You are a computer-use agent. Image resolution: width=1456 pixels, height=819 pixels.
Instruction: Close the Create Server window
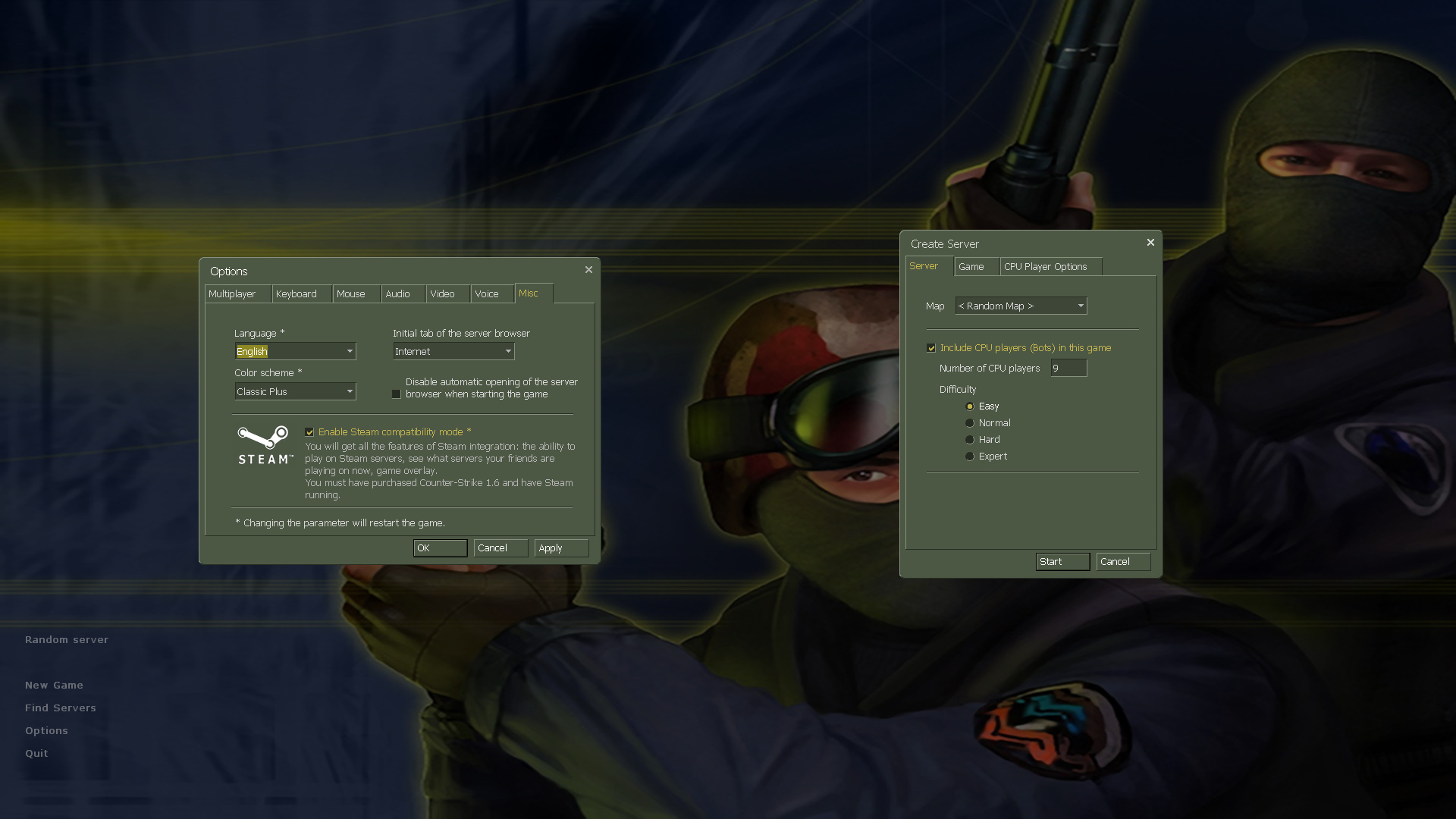(x=1150, y=243)
